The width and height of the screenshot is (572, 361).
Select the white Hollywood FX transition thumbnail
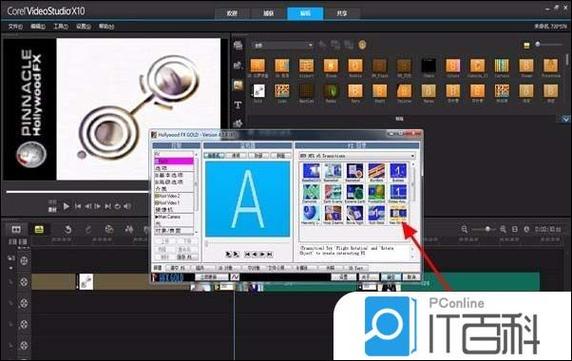pos(259,91)
